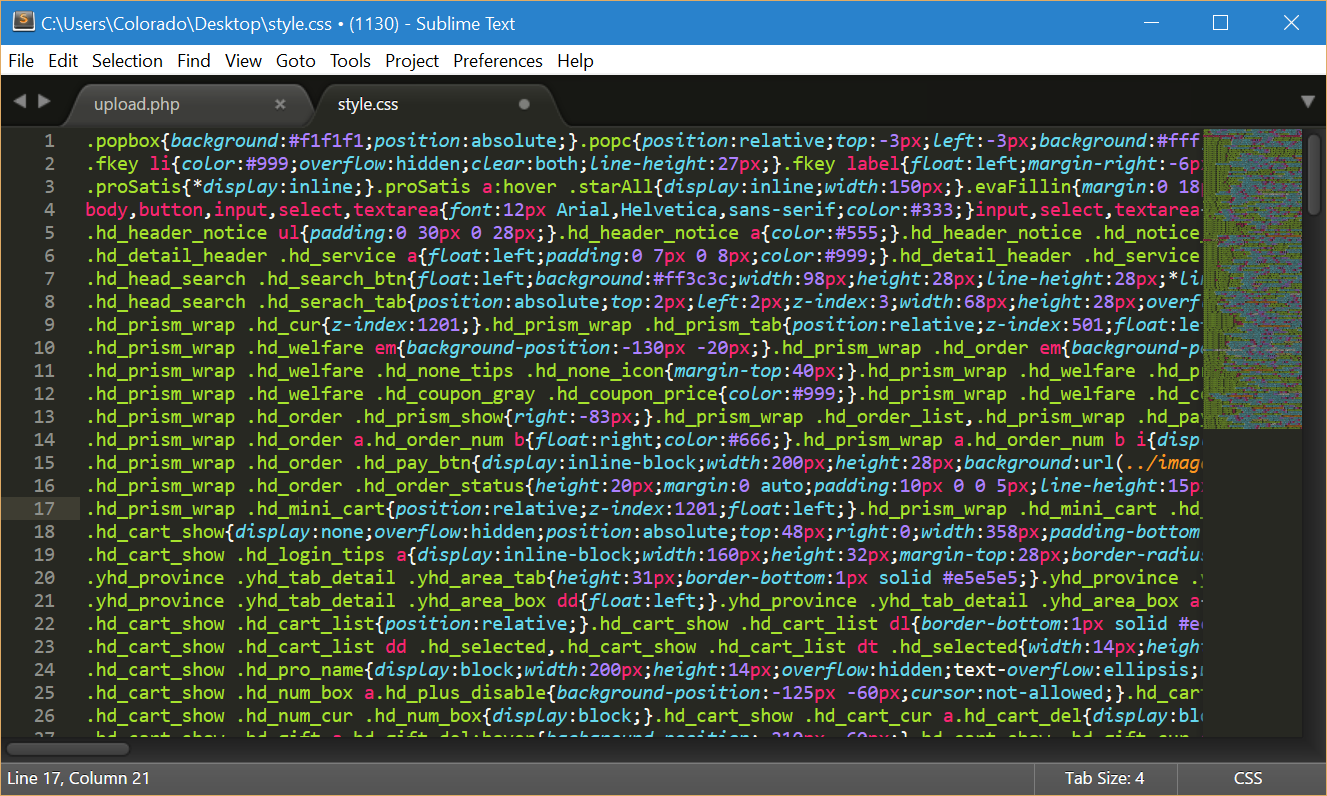This screenshot has width=1327, height=796.
Task: Open the Edit menu
Action: 63,61
